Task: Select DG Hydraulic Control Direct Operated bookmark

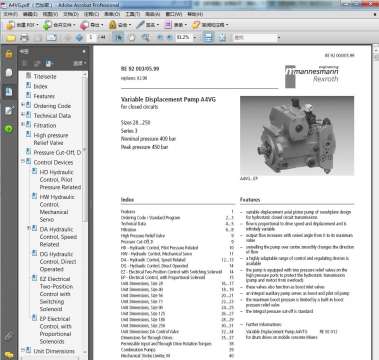Action: [x=58, y=261]
